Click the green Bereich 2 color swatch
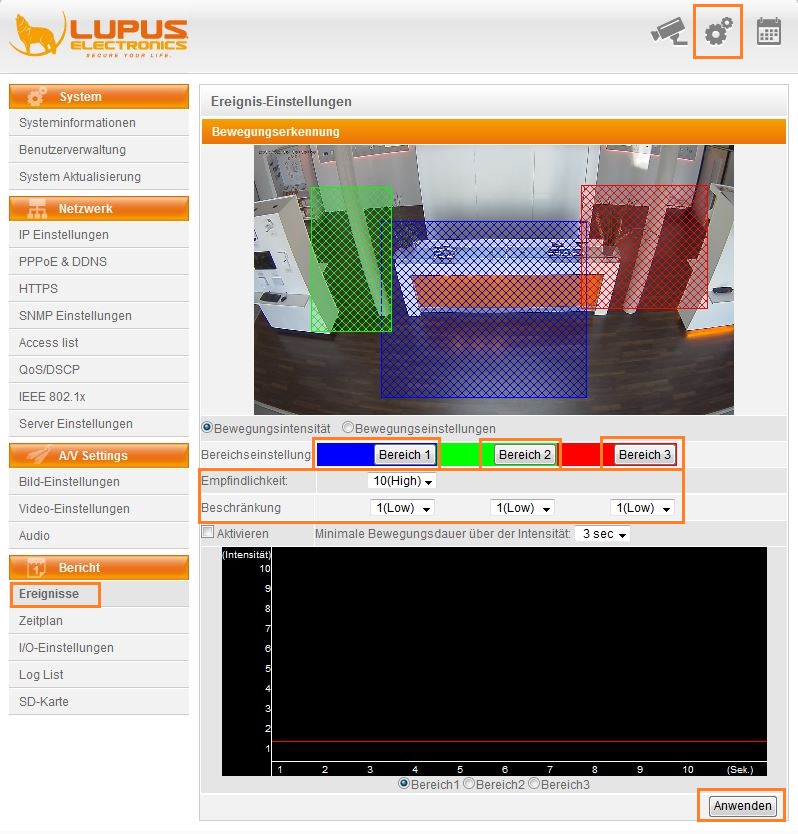The height and width of the screenshot is (834, 798). pos(460,455)
